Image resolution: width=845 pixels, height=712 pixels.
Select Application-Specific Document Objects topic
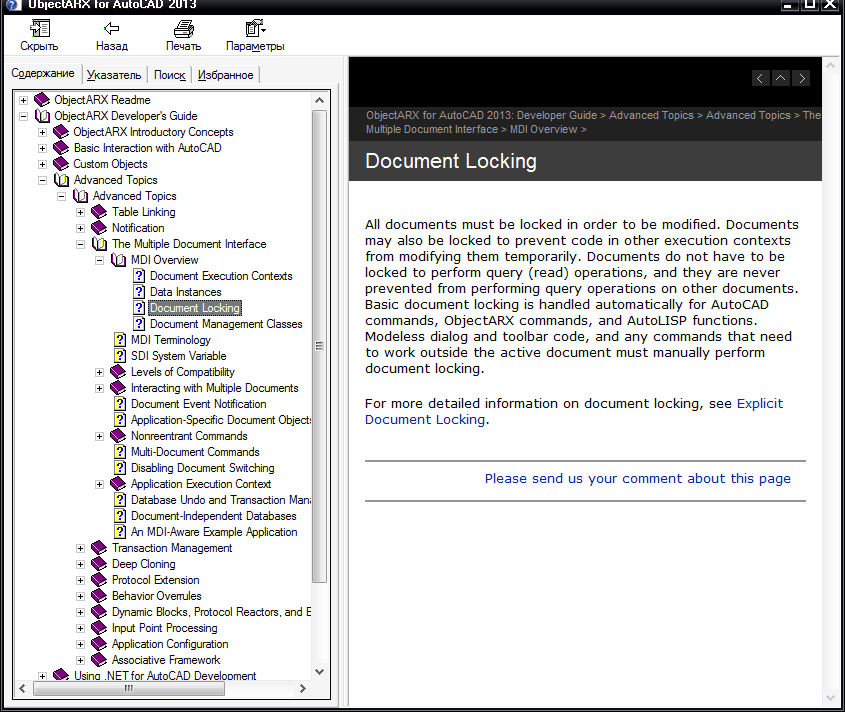(x=221, y=420)
